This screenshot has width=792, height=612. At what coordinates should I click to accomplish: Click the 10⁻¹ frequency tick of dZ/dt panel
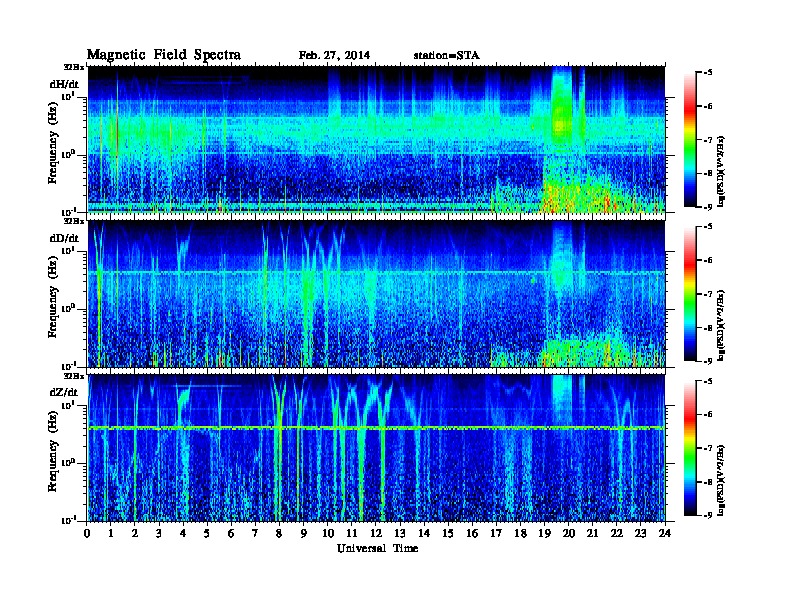pyautogui.click(x=69, y=520)
